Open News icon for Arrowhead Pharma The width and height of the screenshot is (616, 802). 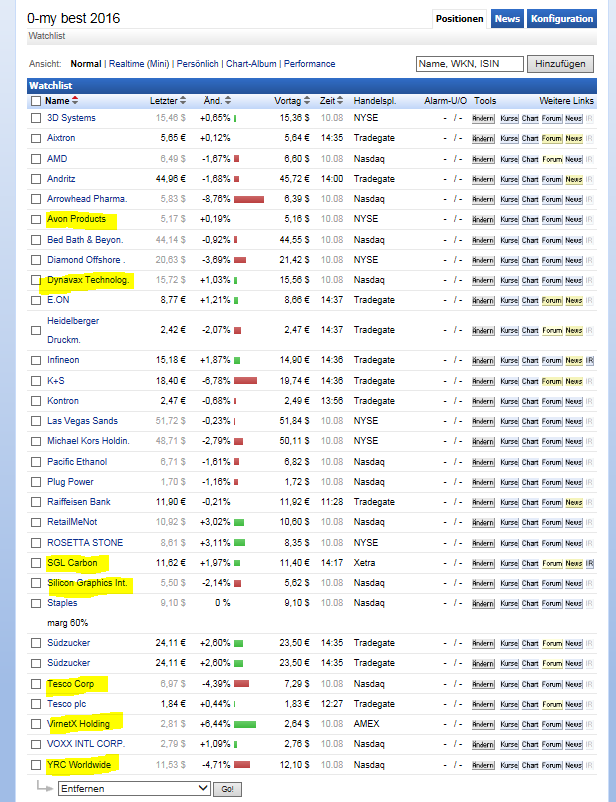573,199
